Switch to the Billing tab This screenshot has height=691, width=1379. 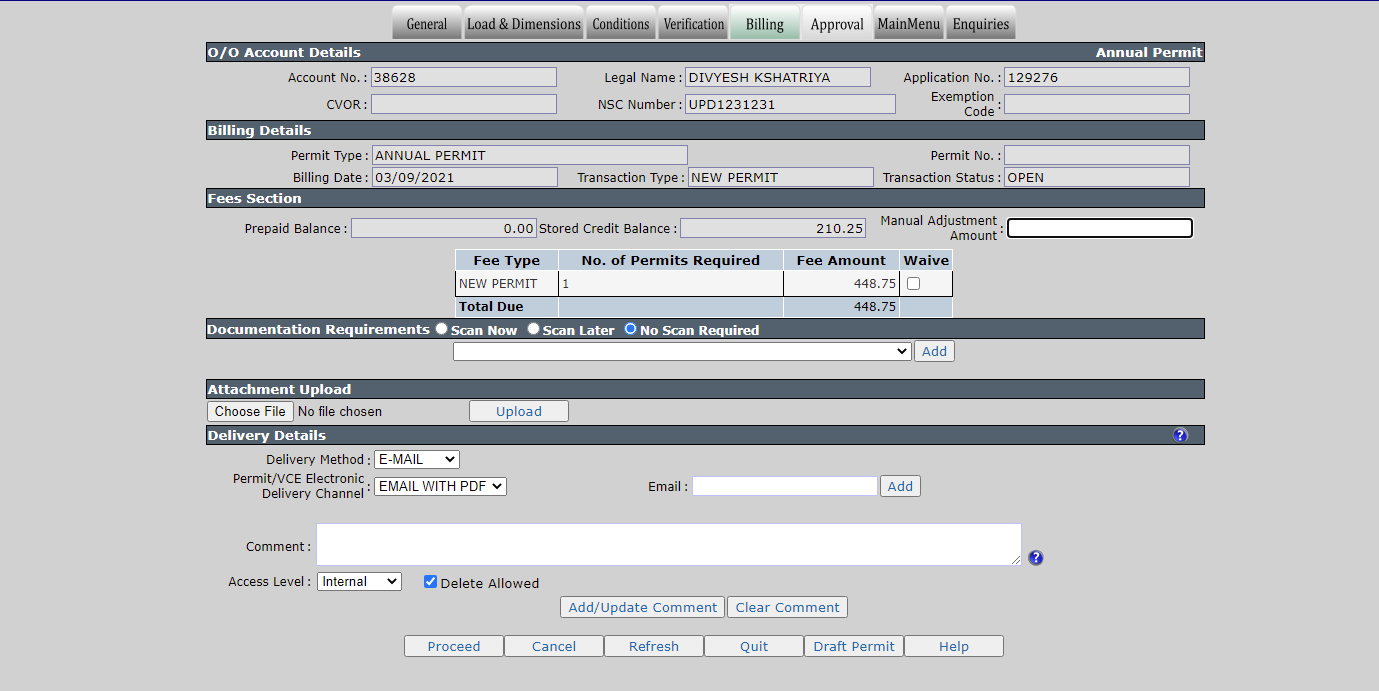pyautogui.click(x=765, y=24)
